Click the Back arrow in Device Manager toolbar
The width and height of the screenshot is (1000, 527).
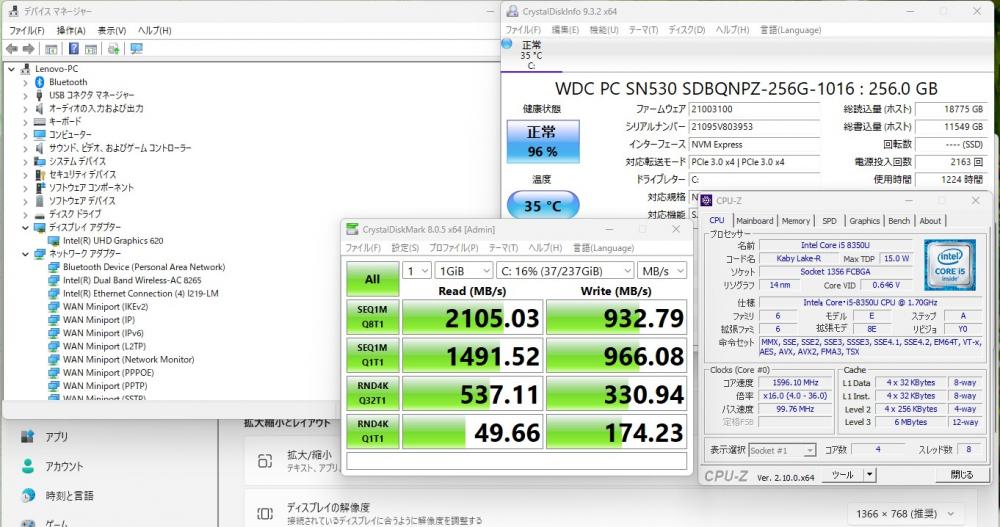pos(11,48)
